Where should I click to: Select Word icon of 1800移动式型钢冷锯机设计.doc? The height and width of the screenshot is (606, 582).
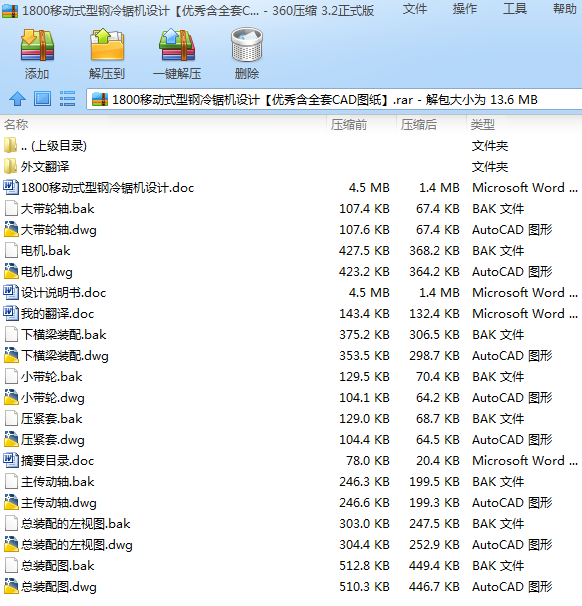(x=11, y=187)
